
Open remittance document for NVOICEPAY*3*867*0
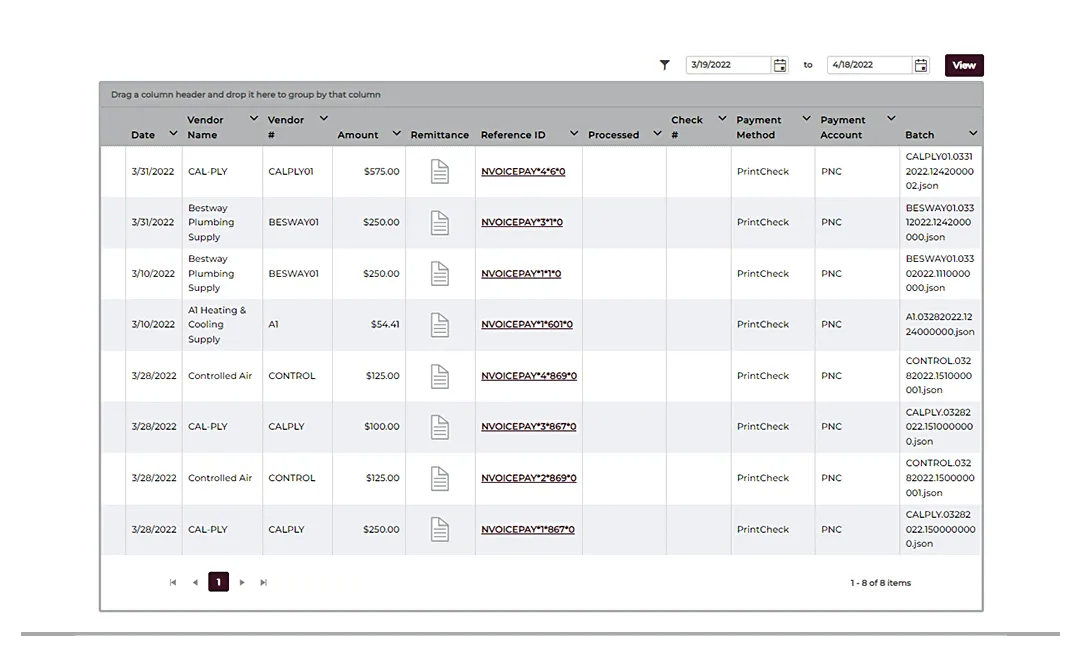click(x=439, y=427)
